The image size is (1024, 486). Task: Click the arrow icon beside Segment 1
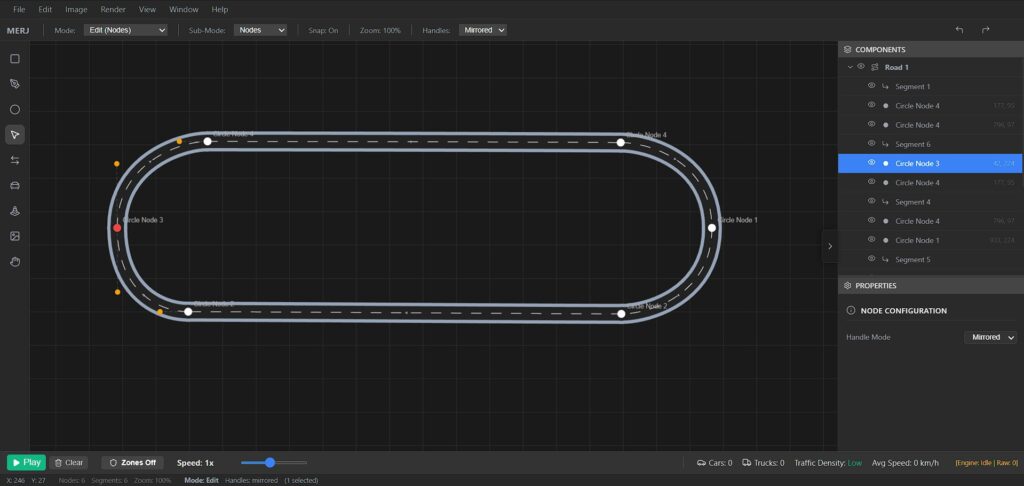[x=886, y=87]
